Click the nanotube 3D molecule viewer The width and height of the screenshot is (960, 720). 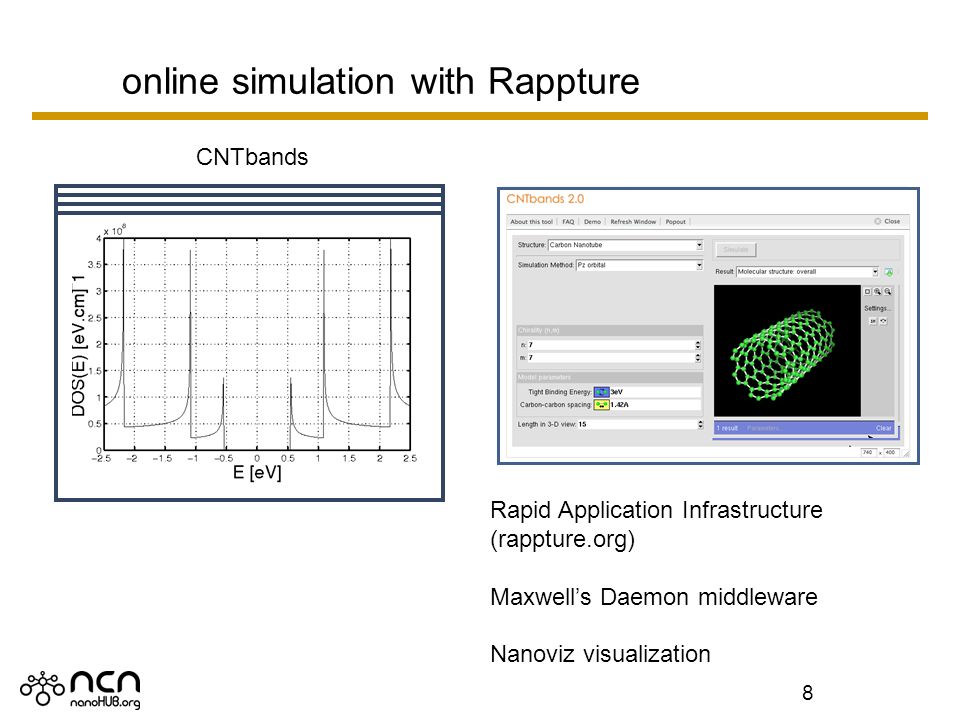(x=787, y=350)
